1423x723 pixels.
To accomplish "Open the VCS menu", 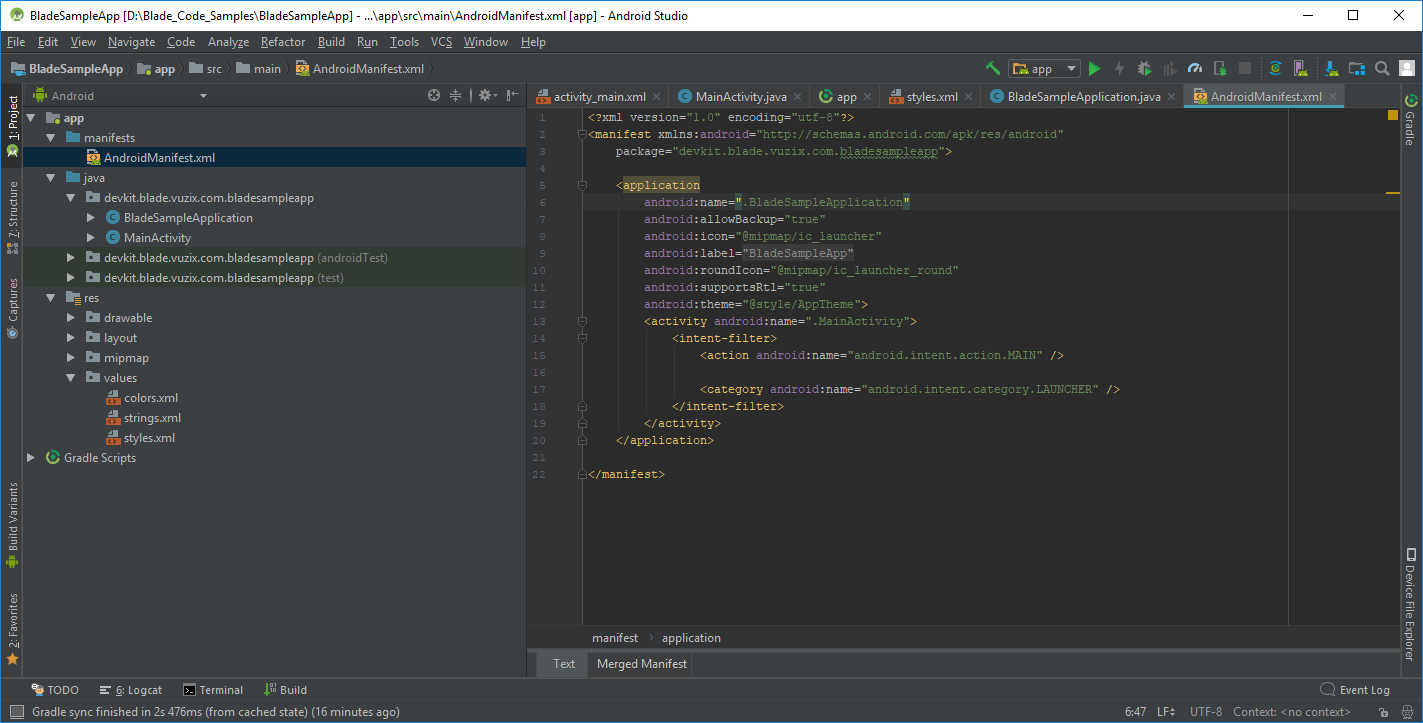I will point(442,42).
